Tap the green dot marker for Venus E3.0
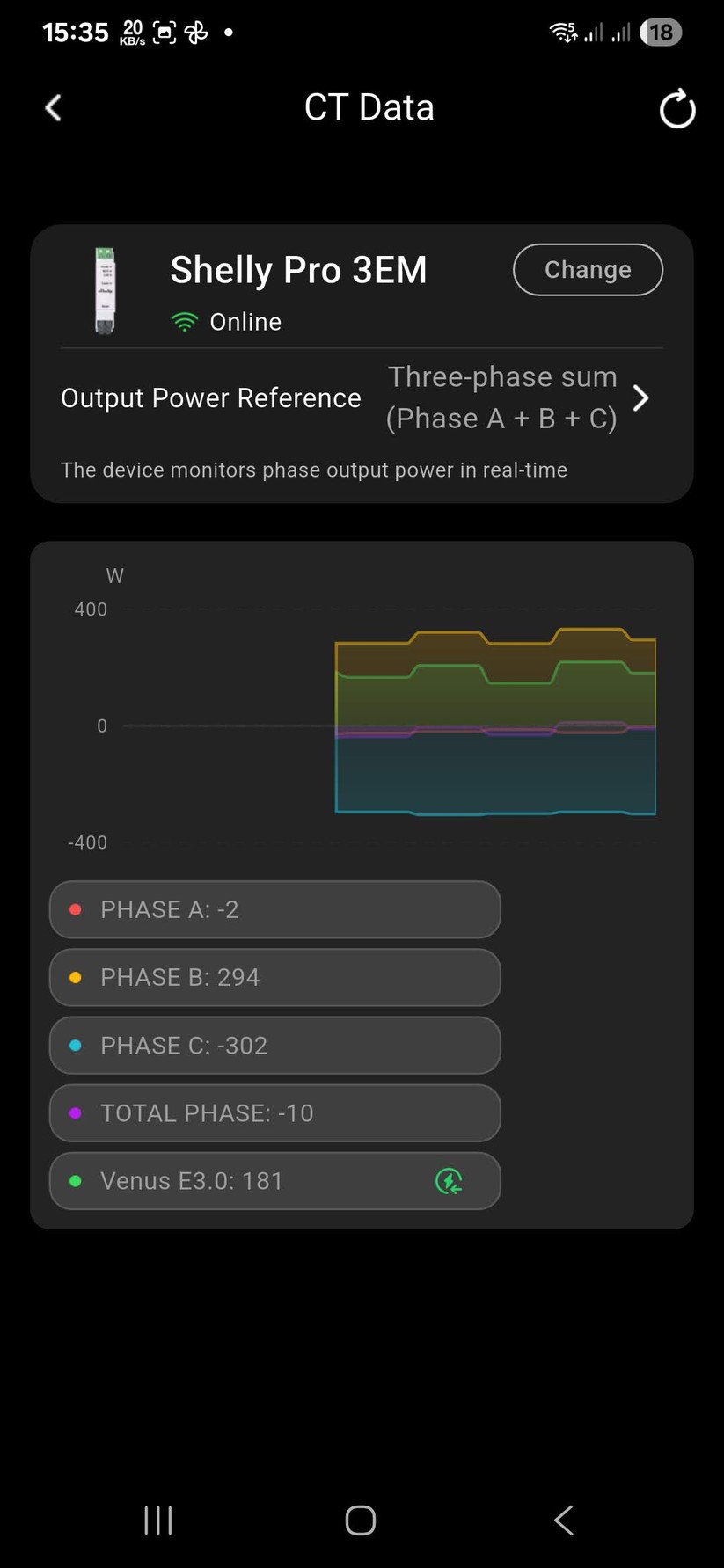Viewport: 724px width, 1568px height. [75, 1181]
